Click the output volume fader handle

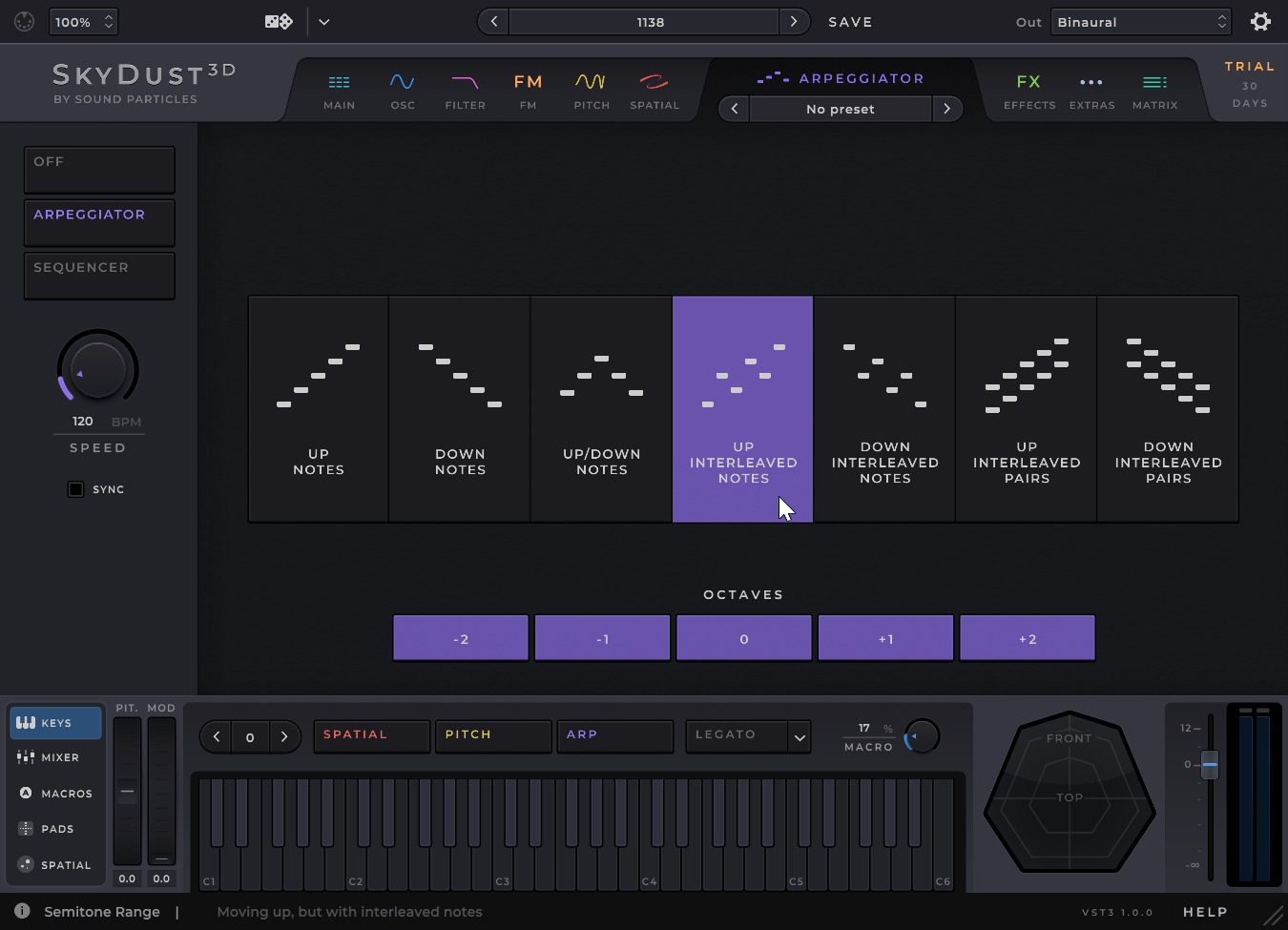(1210, 764)
